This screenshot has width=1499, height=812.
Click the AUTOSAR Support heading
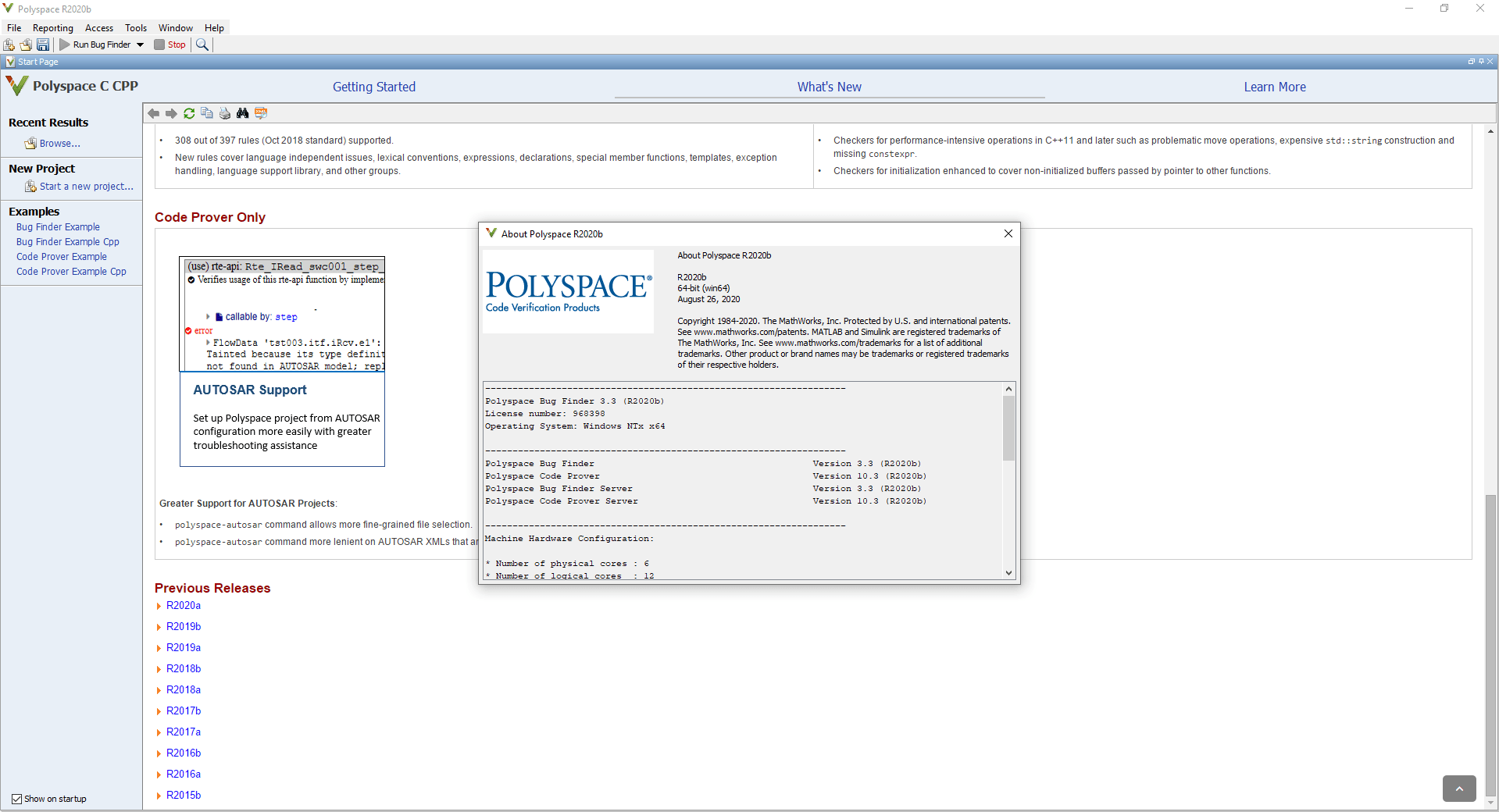250,390
